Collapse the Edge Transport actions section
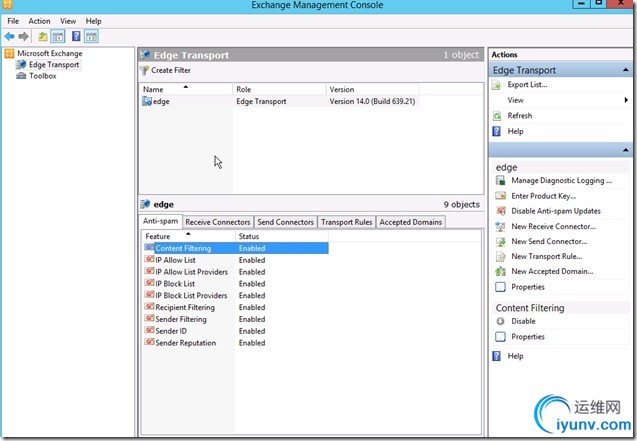The width and height of the screenshot is (637, 441). click(626, 70)
